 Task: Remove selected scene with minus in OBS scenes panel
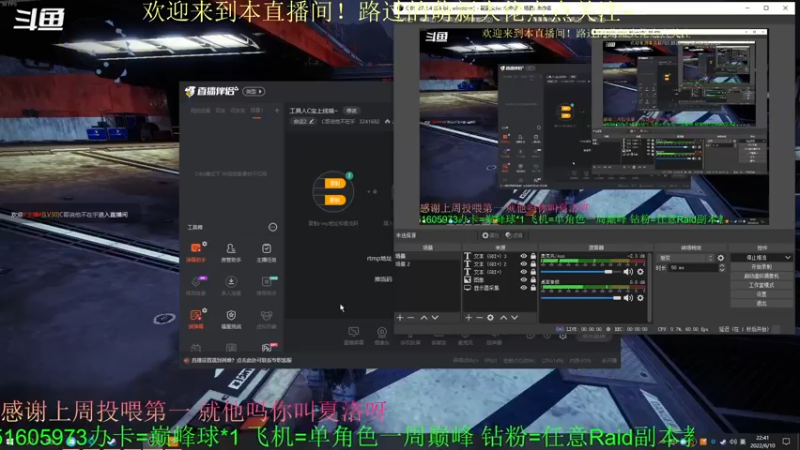point(411,317)
